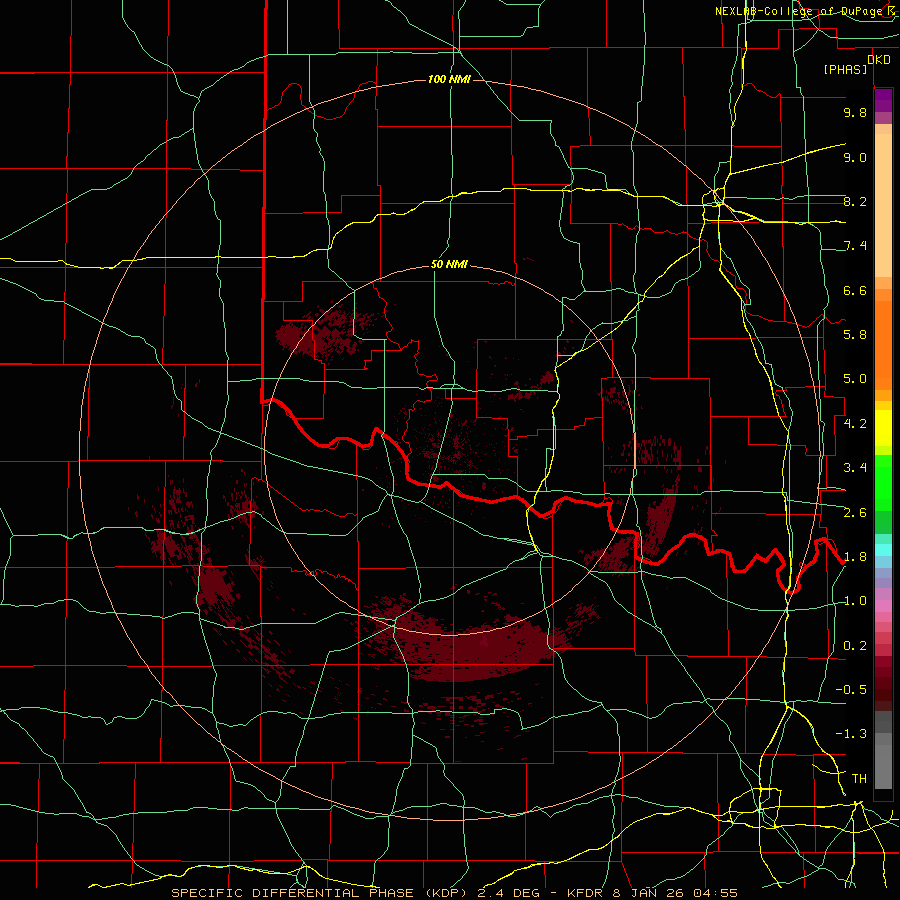This screenshot has width=900, height=900.
Task: Pick the bright green segment of the color bar
Action: [x=883, y=482]
